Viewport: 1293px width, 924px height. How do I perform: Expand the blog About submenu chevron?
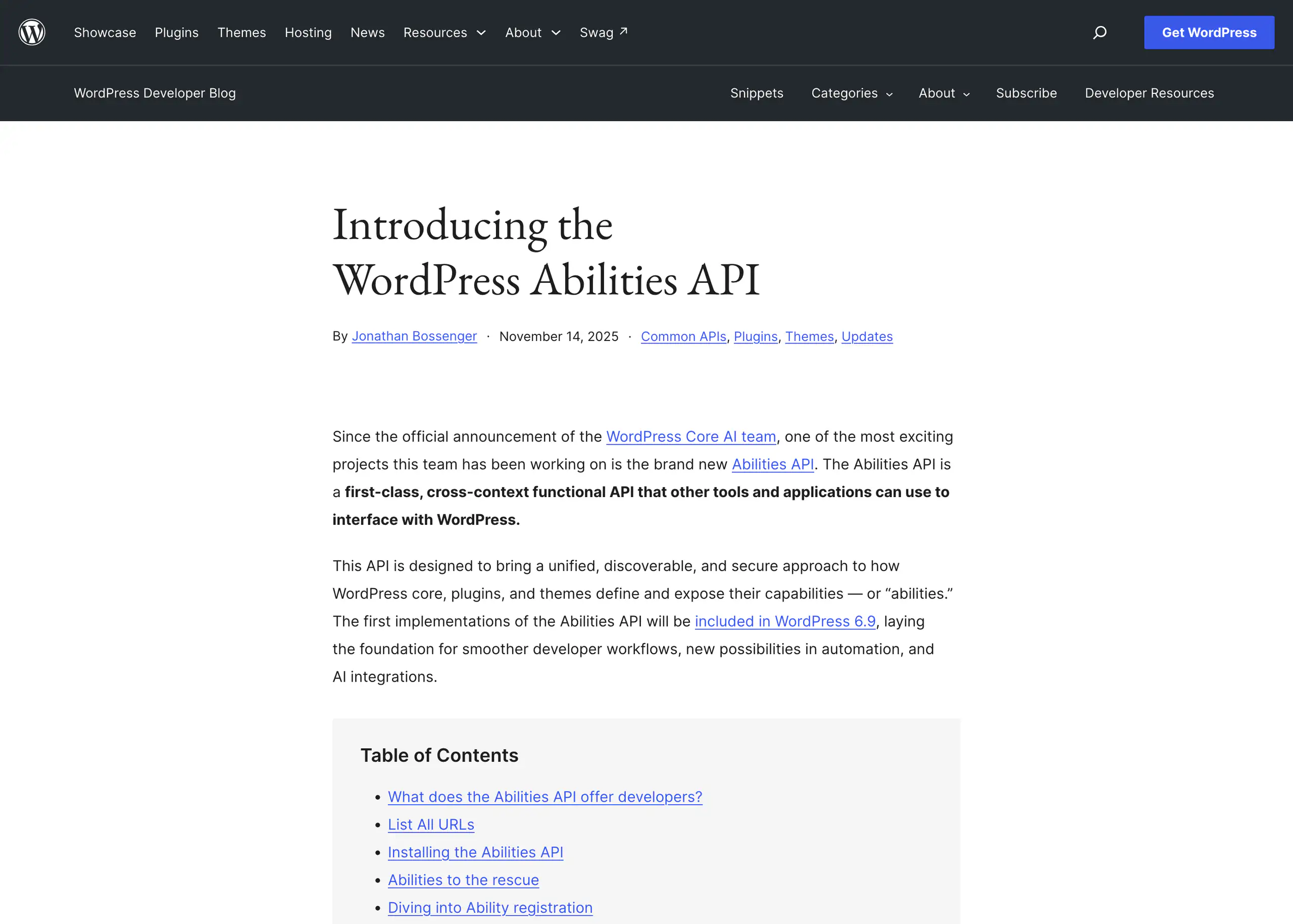tap(967, 94)
